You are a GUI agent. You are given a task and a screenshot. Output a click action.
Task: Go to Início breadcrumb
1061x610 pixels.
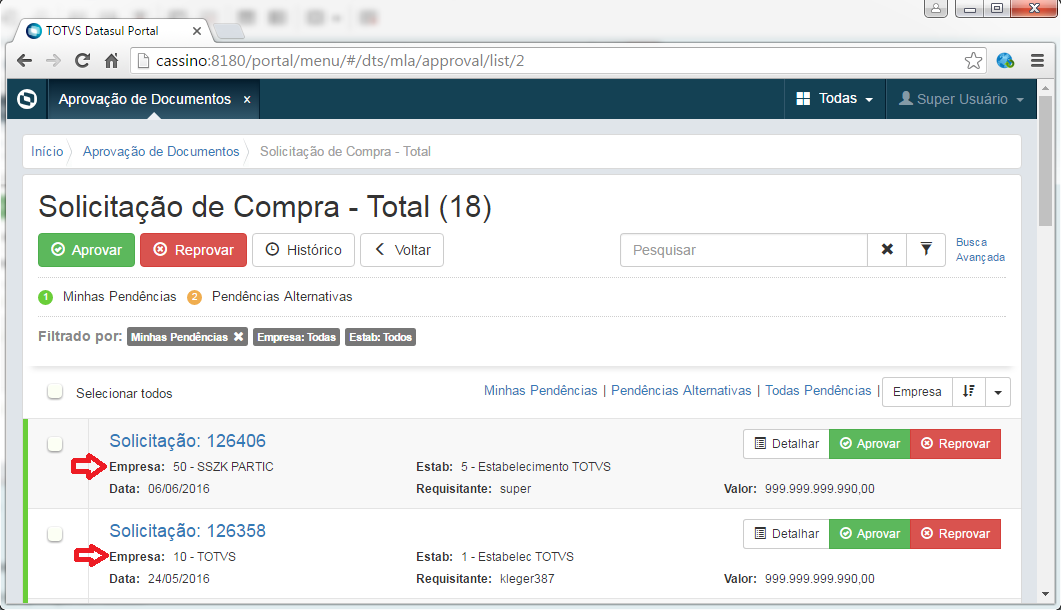tap(47, 152)
